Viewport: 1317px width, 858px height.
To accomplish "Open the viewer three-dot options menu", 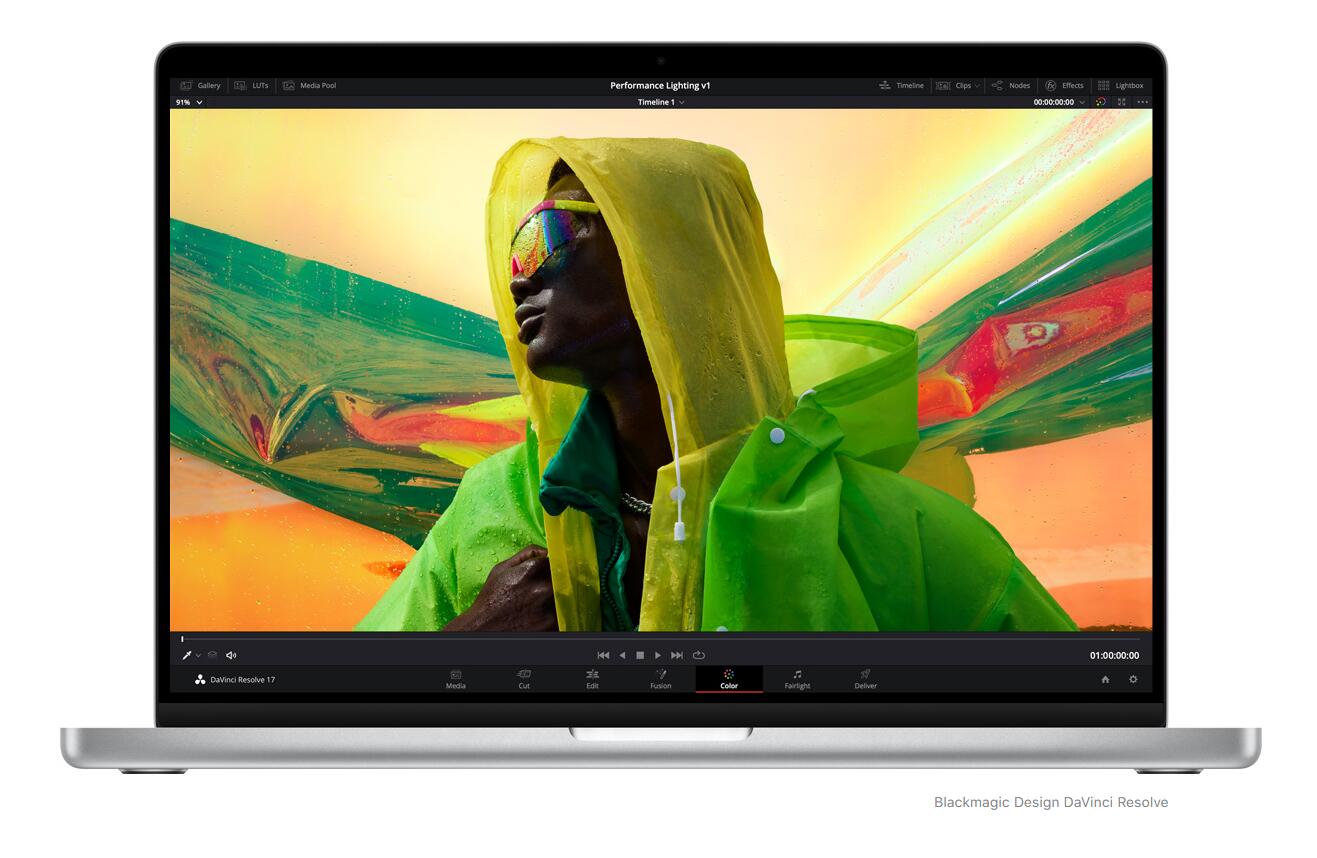I will tap(1142, 102).
